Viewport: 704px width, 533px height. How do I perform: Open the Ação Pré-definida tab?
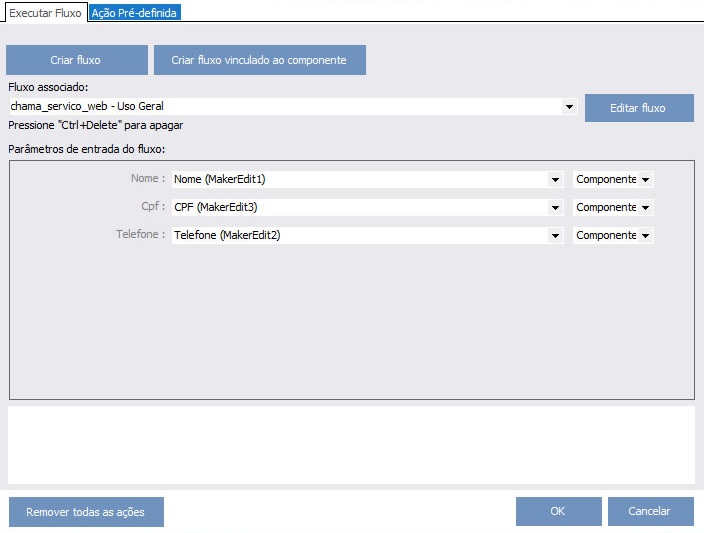[x=134, y=13]
